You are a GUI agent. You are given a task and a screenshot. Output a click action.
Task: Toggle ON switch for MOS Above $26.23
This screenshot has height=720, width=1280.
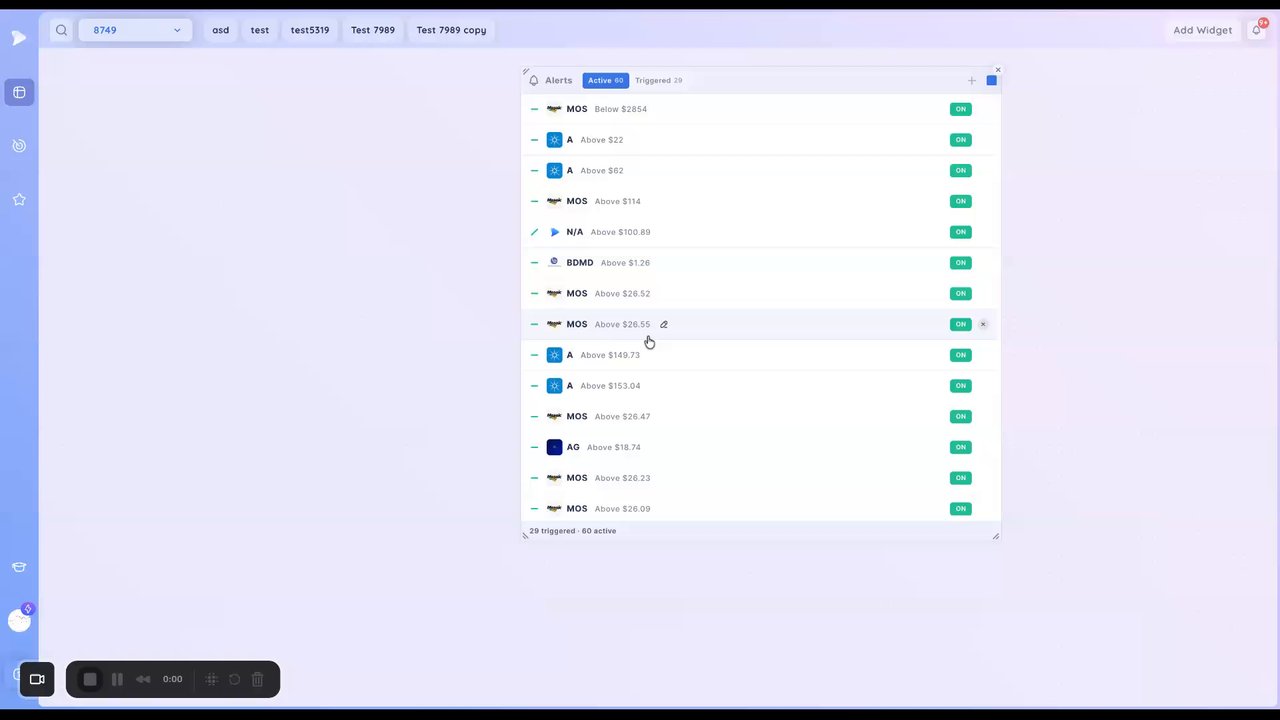(960, 478)
